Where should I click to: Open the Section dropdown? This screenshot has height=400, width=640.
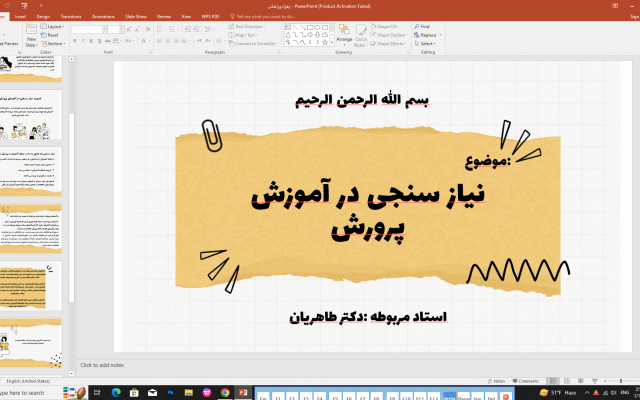[x=53, y=44]
